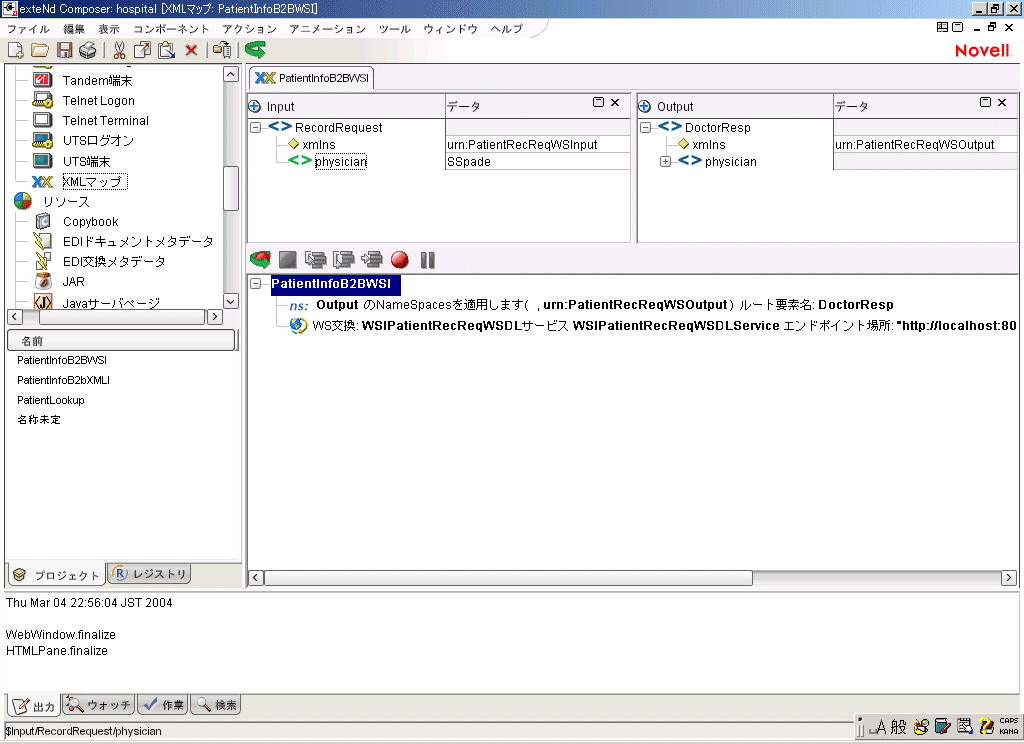Click the Pause animation icon
Viewport: 1024px width, 744px height.
(x=428, y=260)
